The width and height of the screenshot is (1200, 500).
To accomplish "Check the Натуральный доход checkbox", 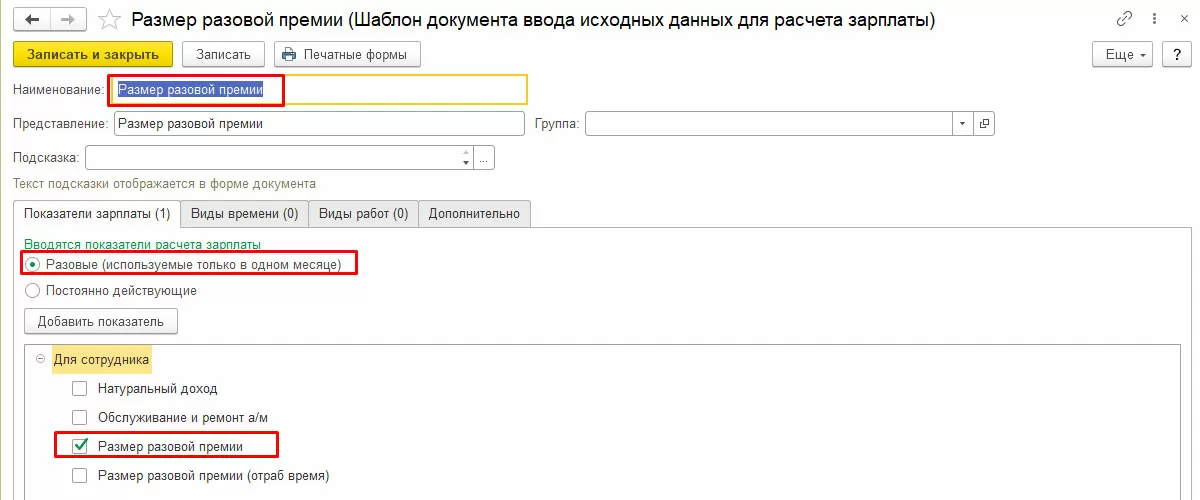I will click(x=80, y=388).
